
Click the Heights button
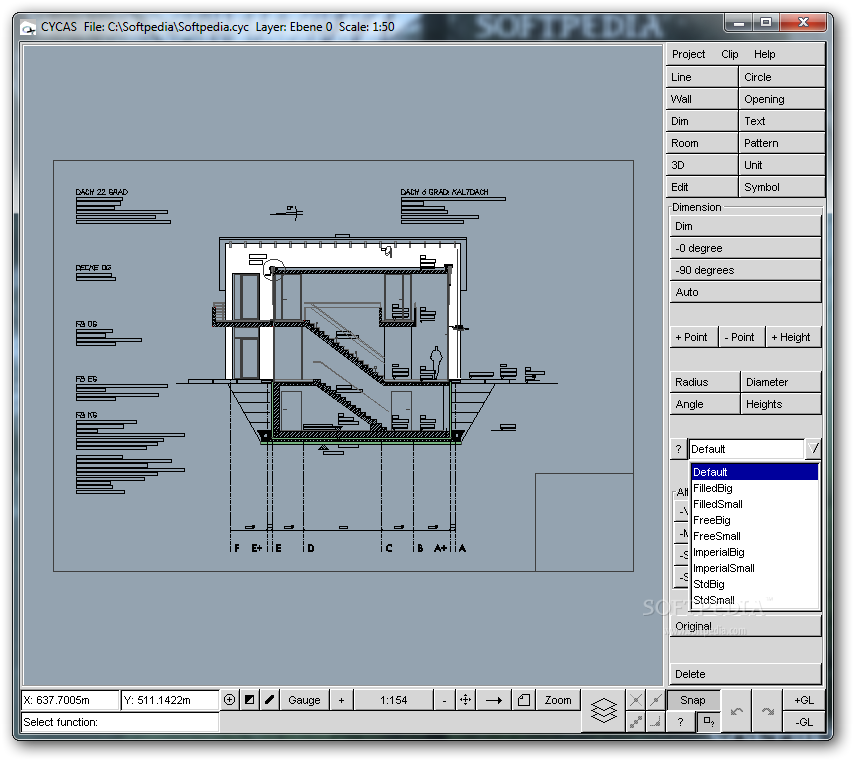point(780,404)
